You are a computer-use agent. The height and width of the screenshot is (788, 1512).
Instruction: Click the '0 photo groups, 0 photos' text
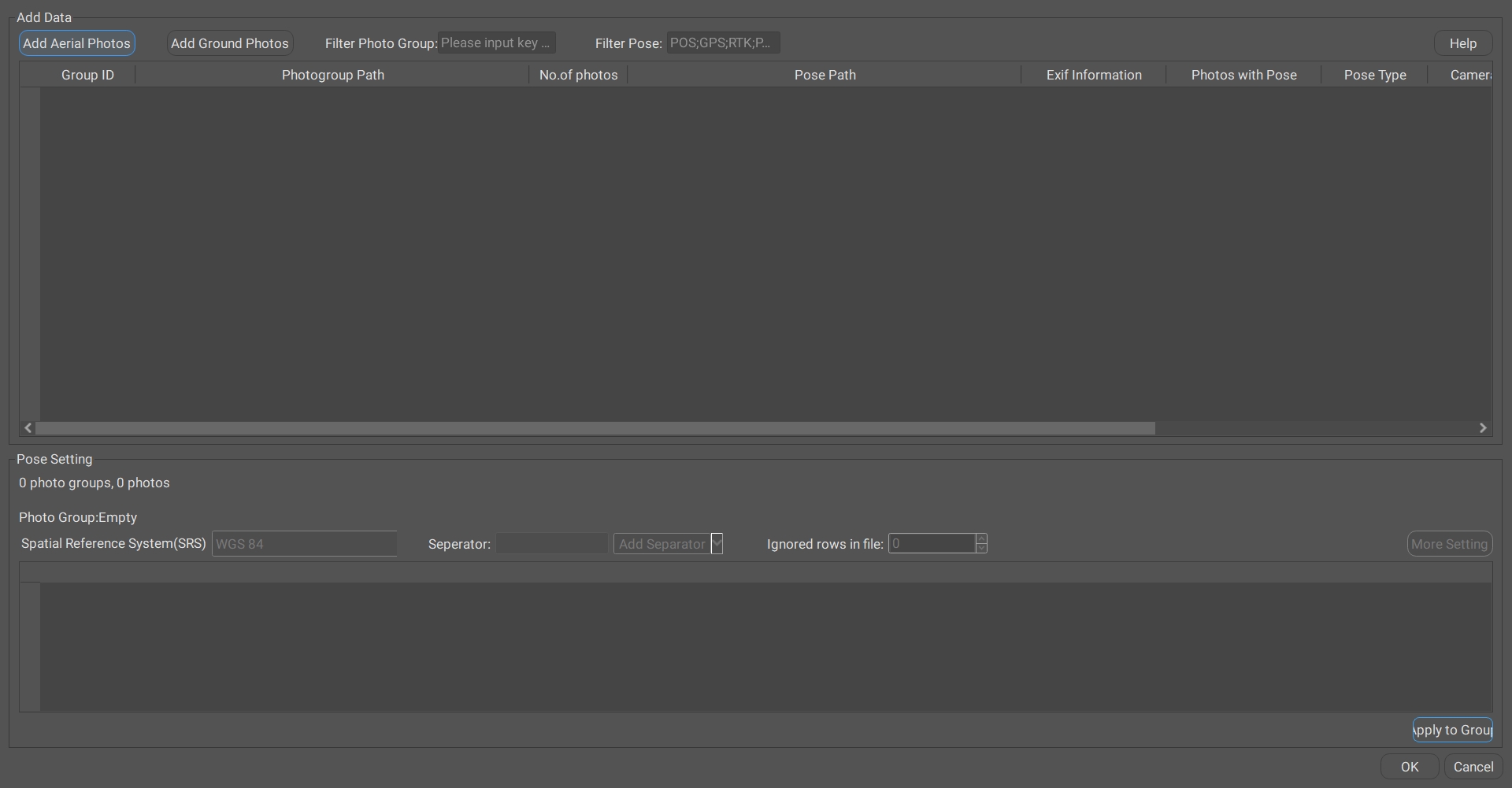[94, 483]
